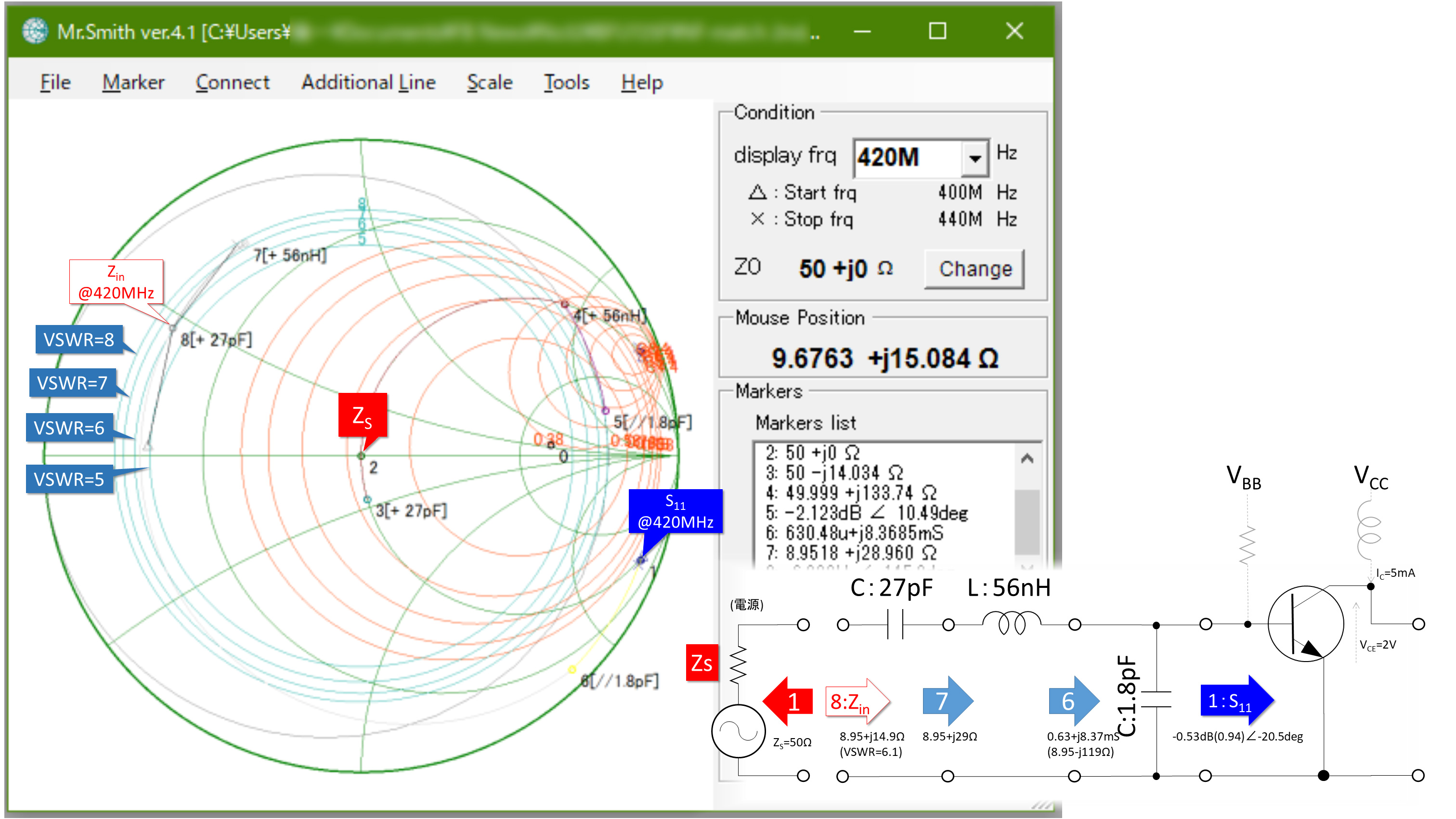Click the Mr.Smith app icon in title bar
Screen dimensions: 1456x819
(x=35, y=31)
